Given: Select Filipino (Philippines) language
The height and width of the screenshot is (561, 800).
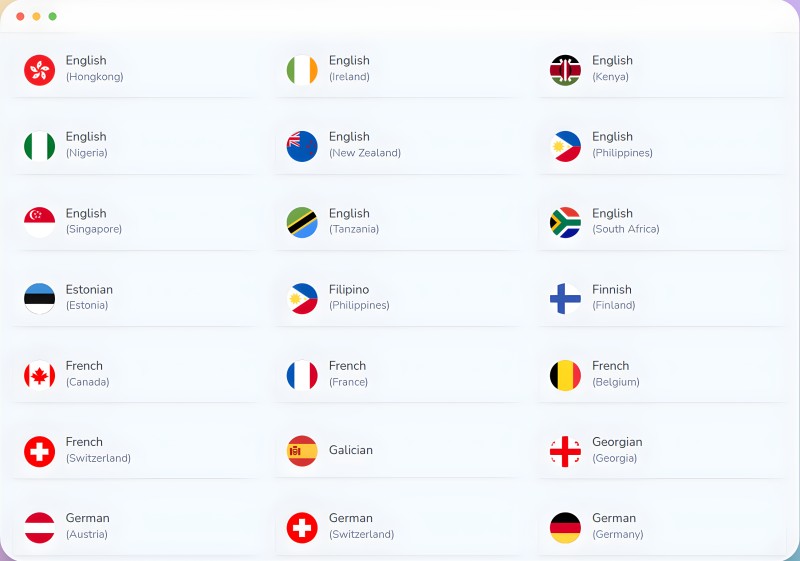Looking at the screenshot, I should tap(399, 298).
